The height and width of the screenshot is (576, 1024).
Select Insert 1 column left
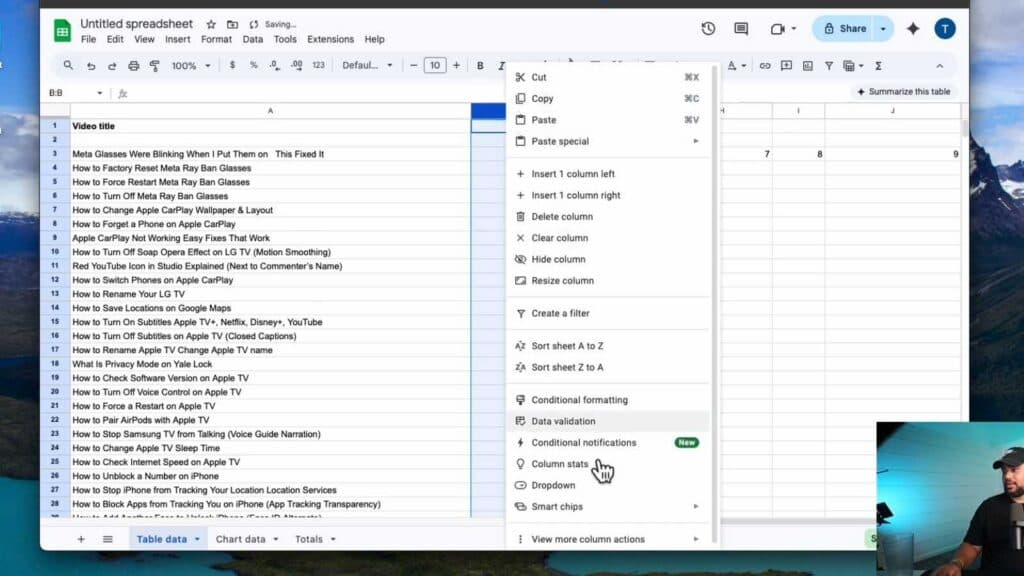[x=608, y=174]
